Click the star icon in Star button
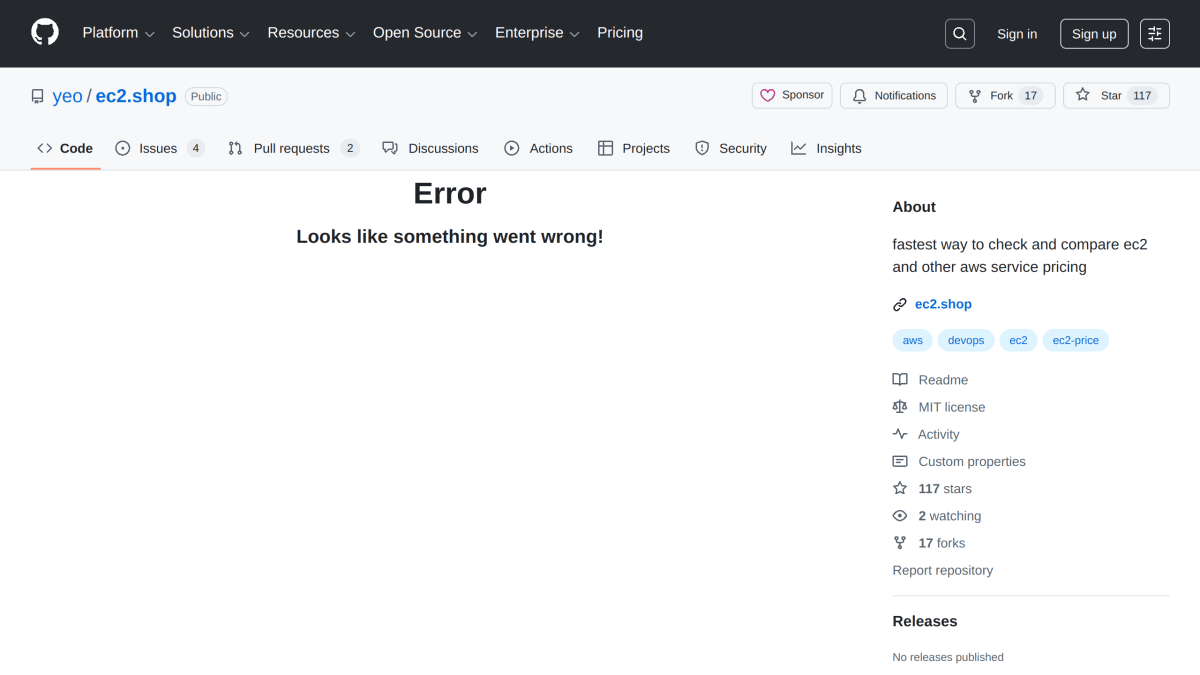The height and width of the screenshot is (675, 1200). pos(1083,96)
